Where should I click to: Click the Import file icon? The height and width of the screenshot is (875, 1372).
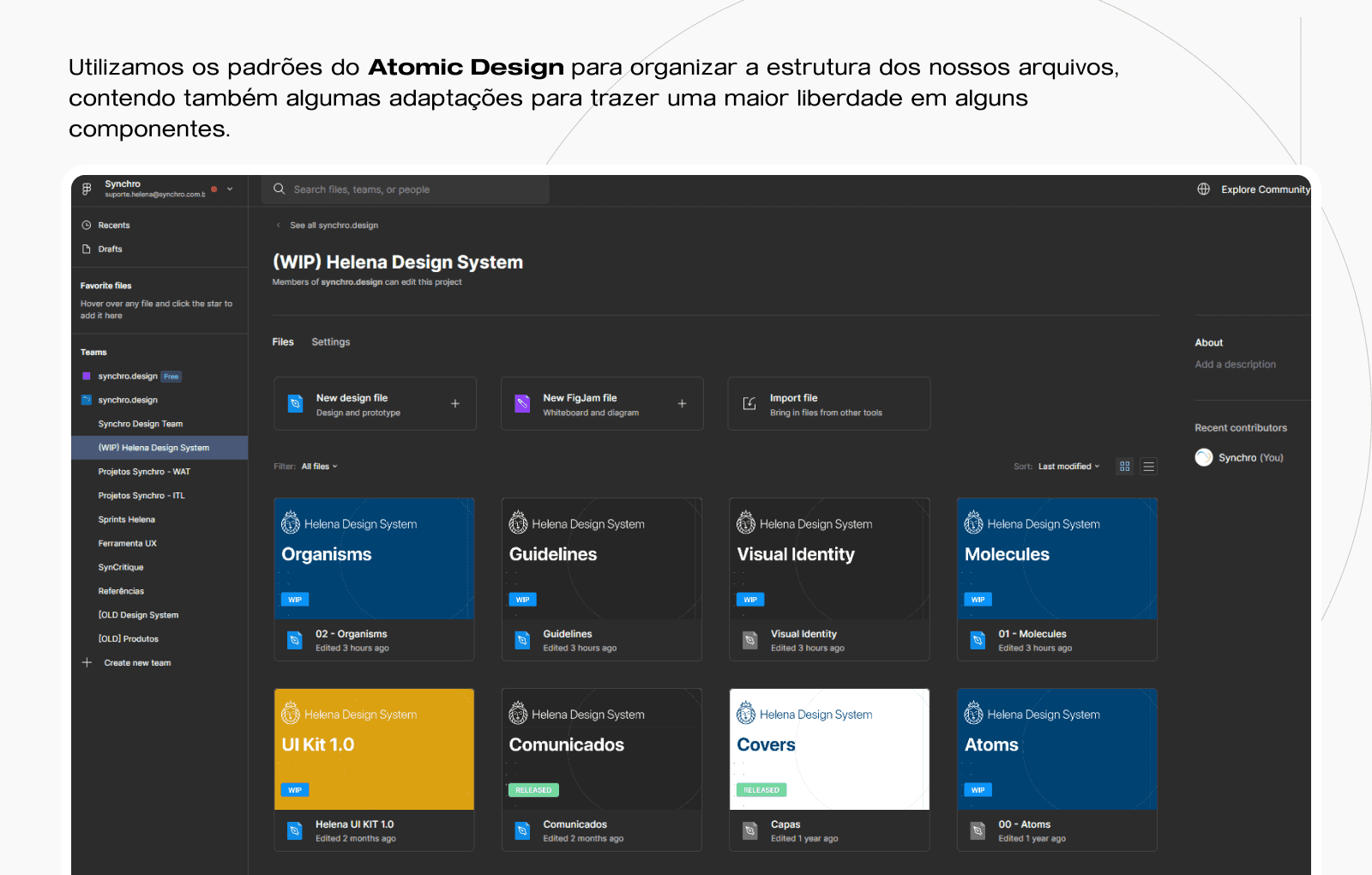pos(749,403)
